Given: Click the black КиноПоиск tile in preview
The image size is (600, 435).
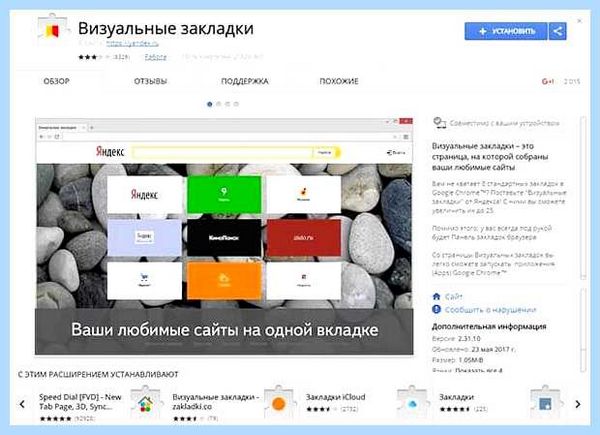Looking at the screenshot, I should pos(224,238).
